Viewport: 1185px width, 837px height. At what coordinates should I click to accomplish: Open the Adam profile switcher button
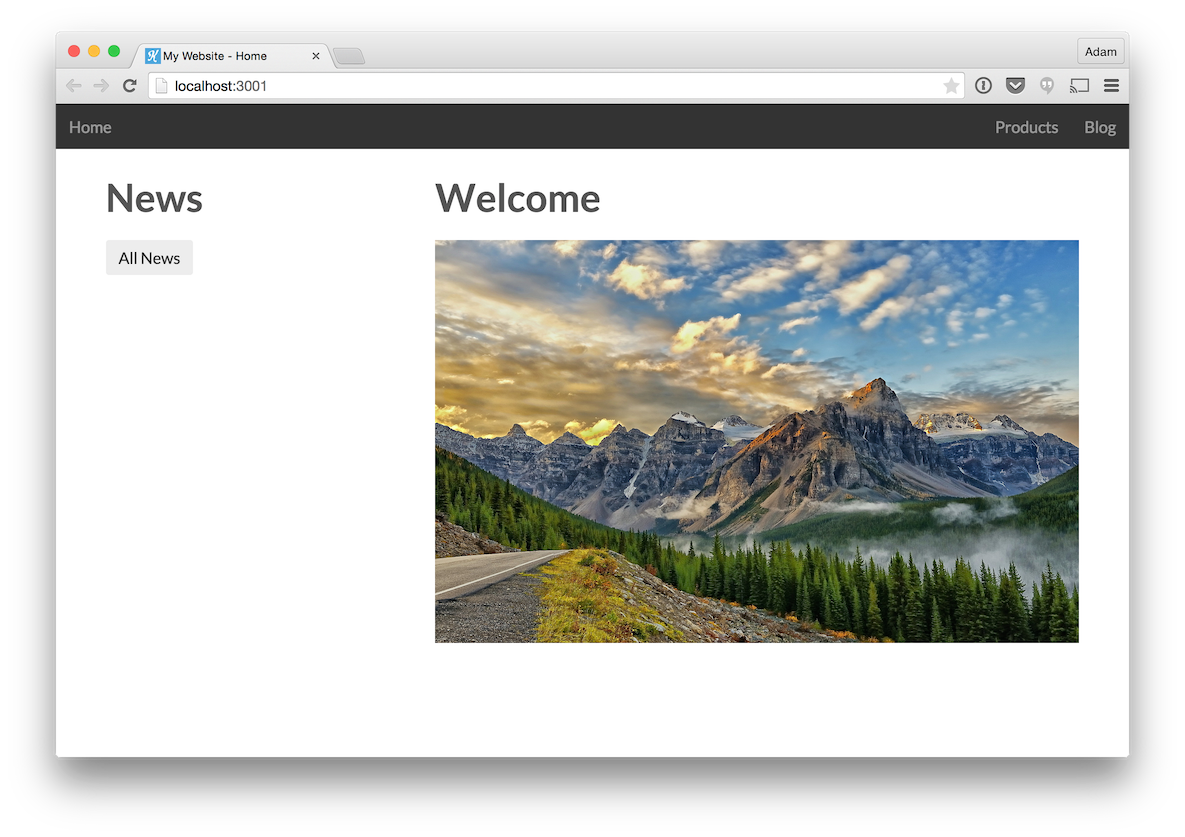coord(1100,52)
